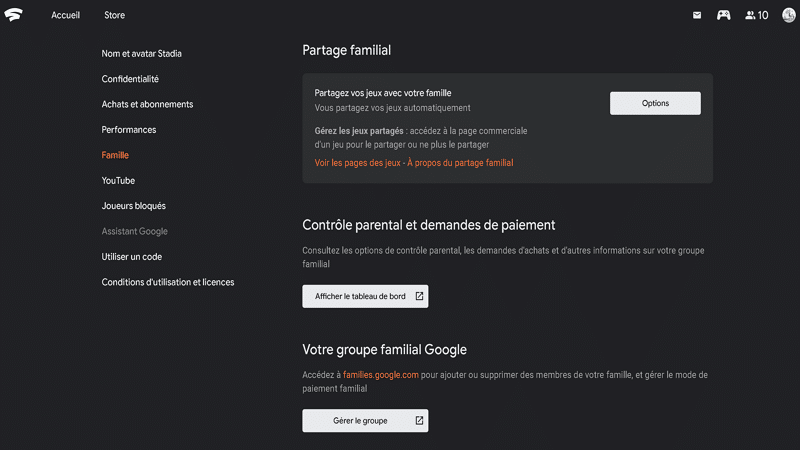Click the bold Gérez les jeux partagés text

[359, 131]
